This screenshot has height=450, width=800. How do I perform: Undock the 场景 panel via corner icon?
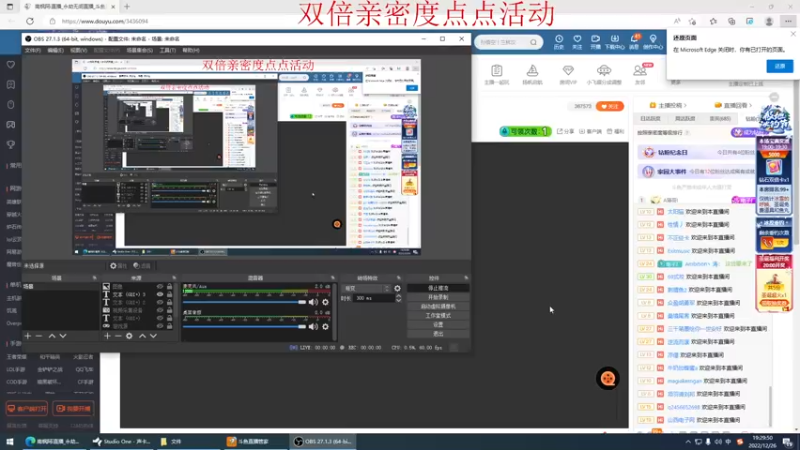(x=94, y=278)
